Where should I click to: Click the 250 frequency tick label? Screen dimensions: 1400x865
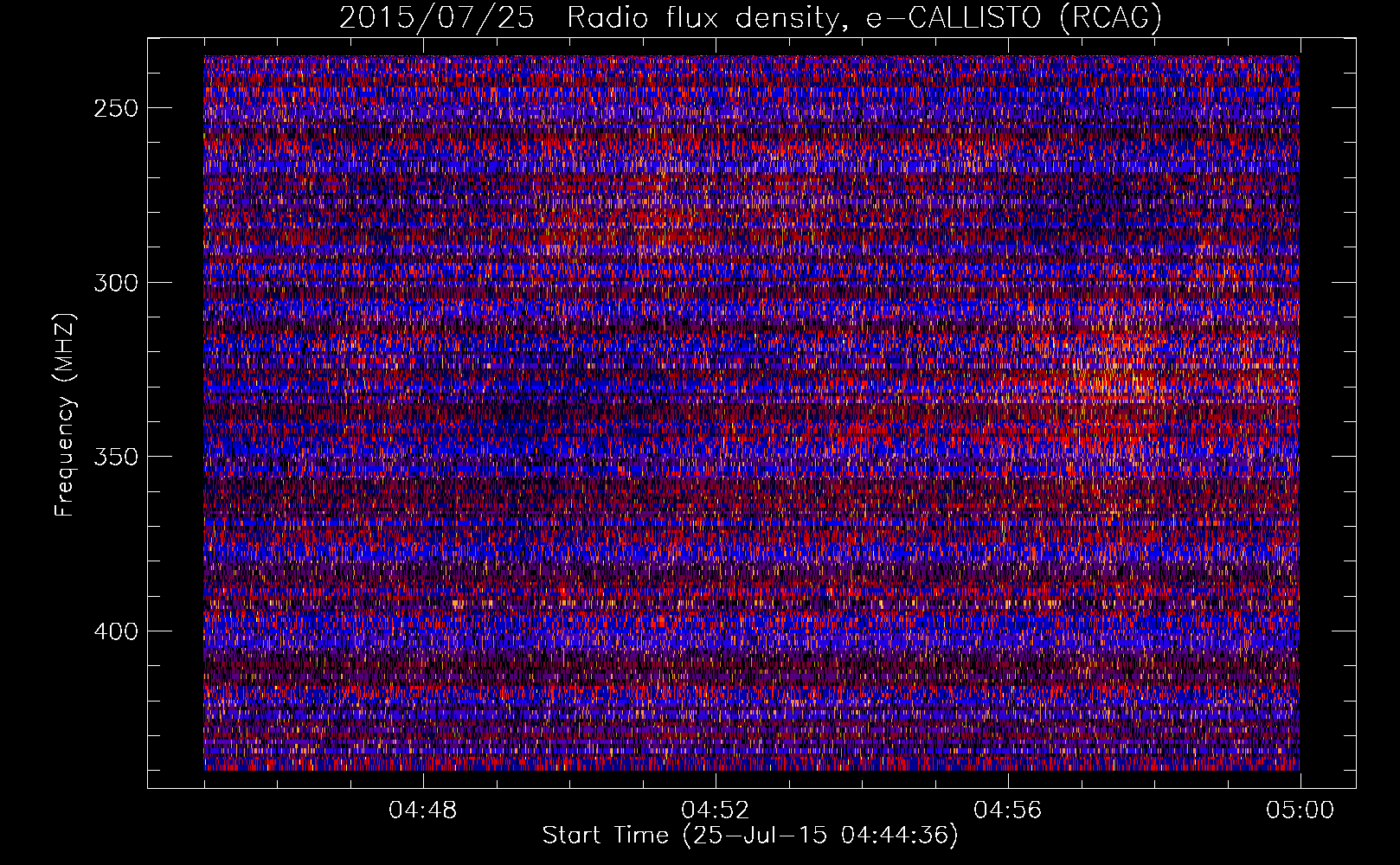click(x=115, y=109)
